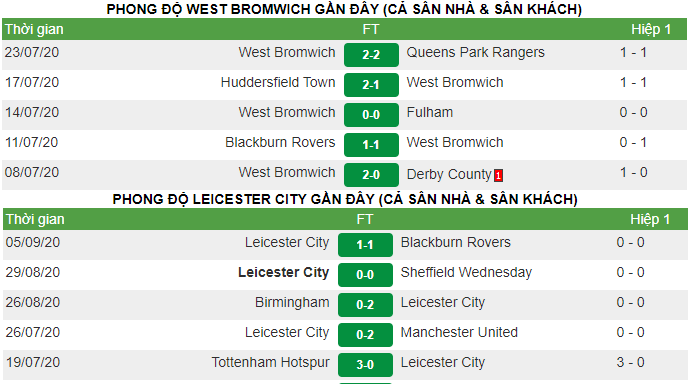Open the 3-0 Tottenham Hotspur score badge
This screenshot has width=694, height=385.
tap(365, 365)
